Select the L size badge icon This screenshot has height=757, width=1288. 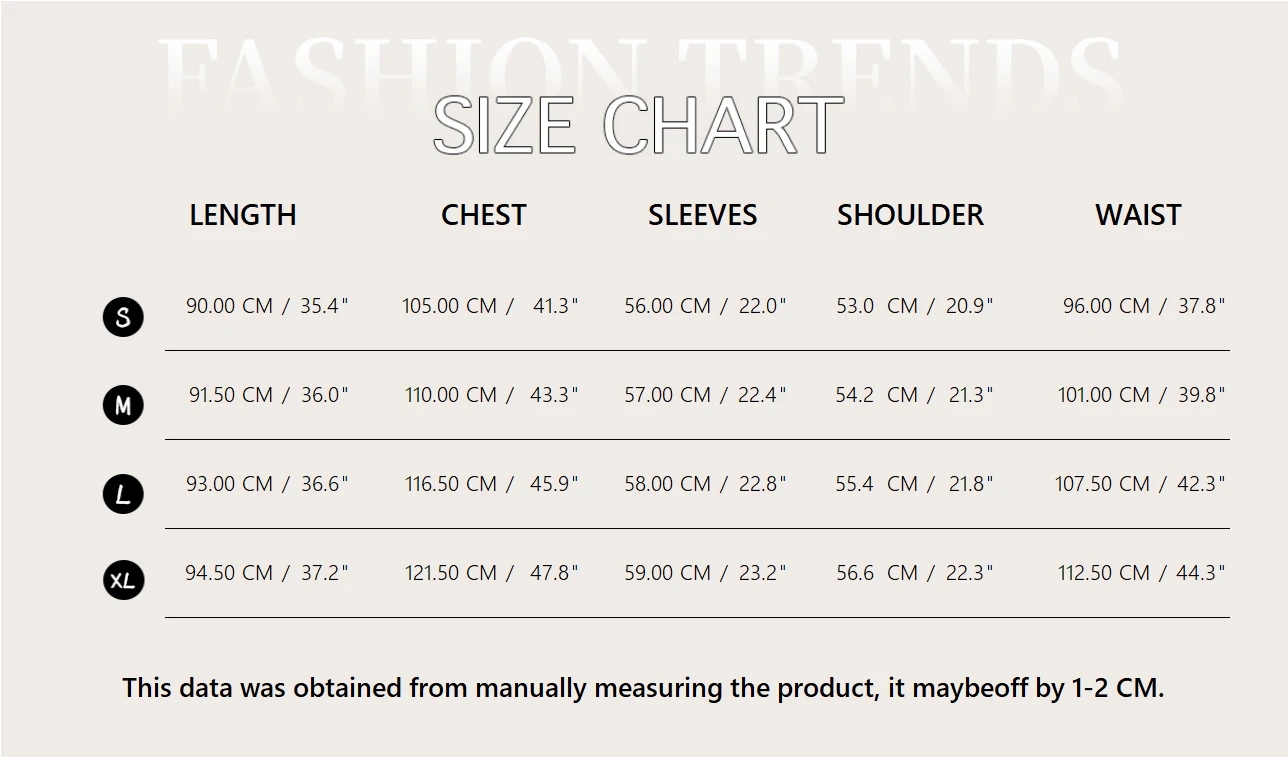123,494
